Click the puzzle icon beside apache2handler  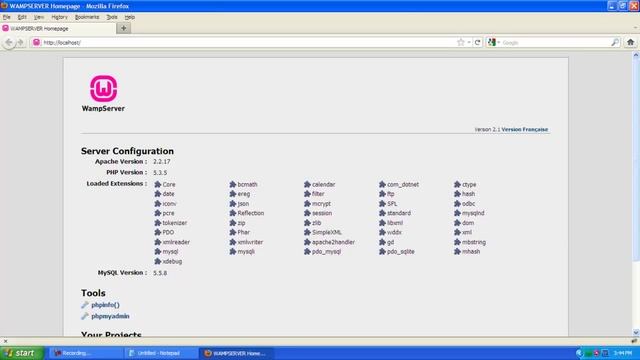(307, 242)
